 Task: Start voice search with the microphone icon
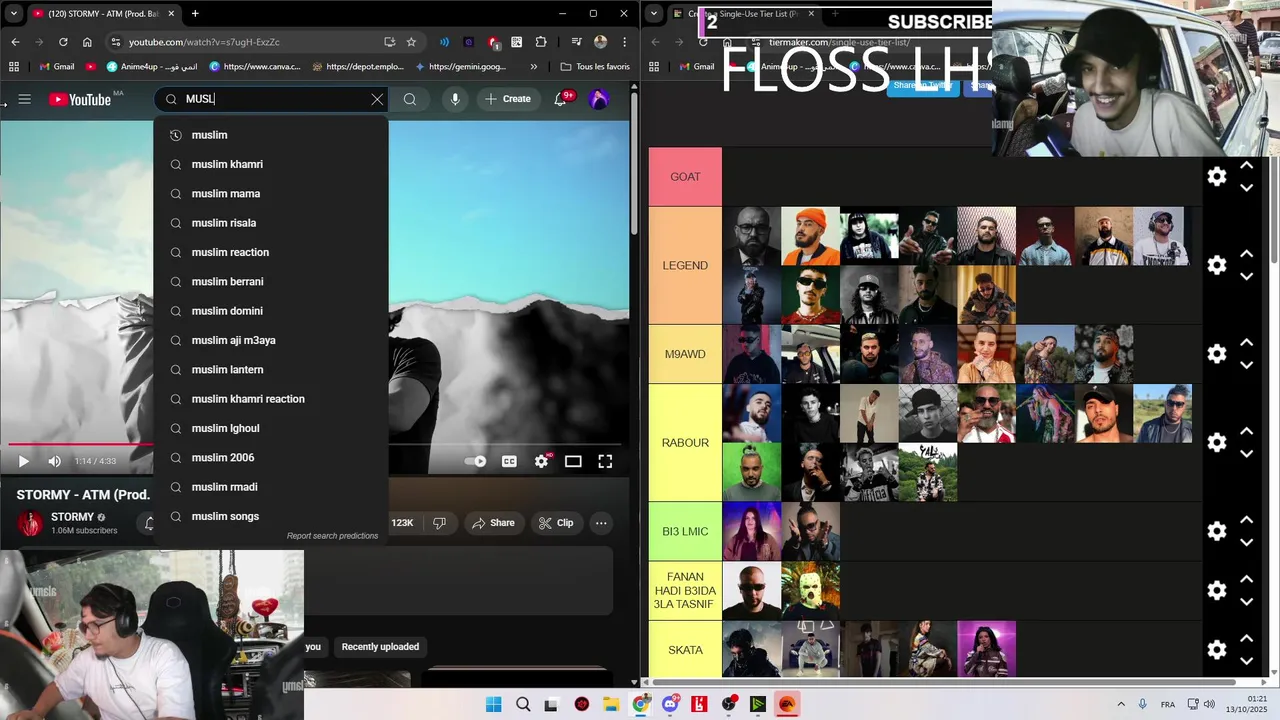[x=455, y=99]
